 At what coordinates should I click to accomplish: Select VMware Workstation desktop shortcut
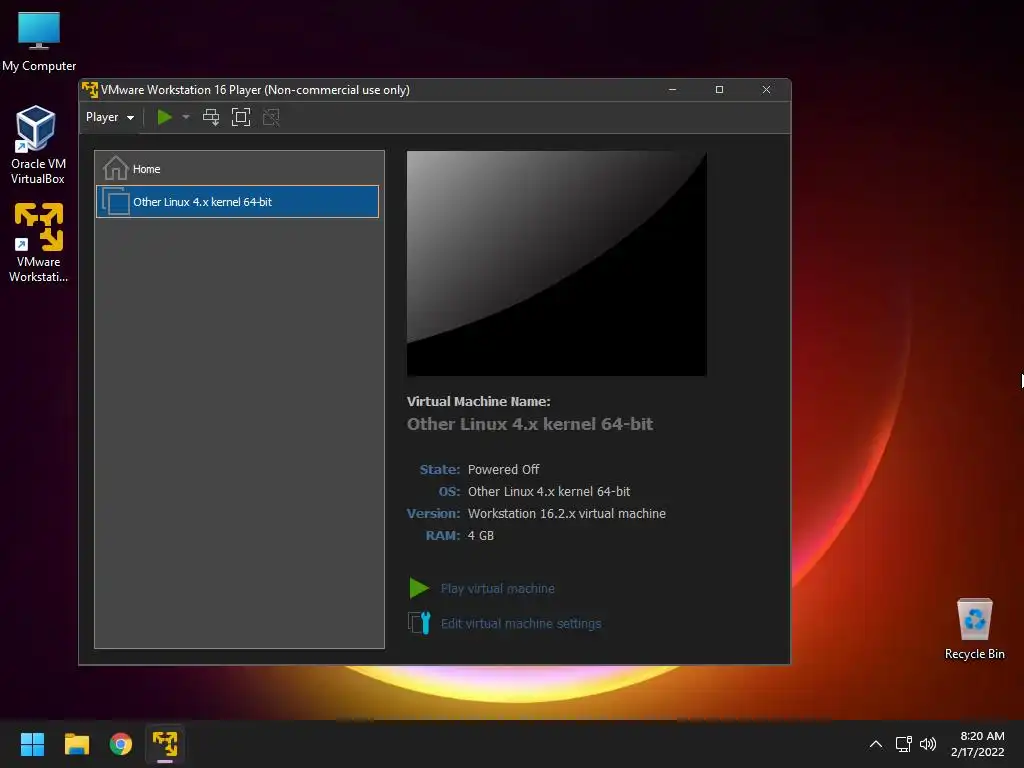(x=39, y=242)
